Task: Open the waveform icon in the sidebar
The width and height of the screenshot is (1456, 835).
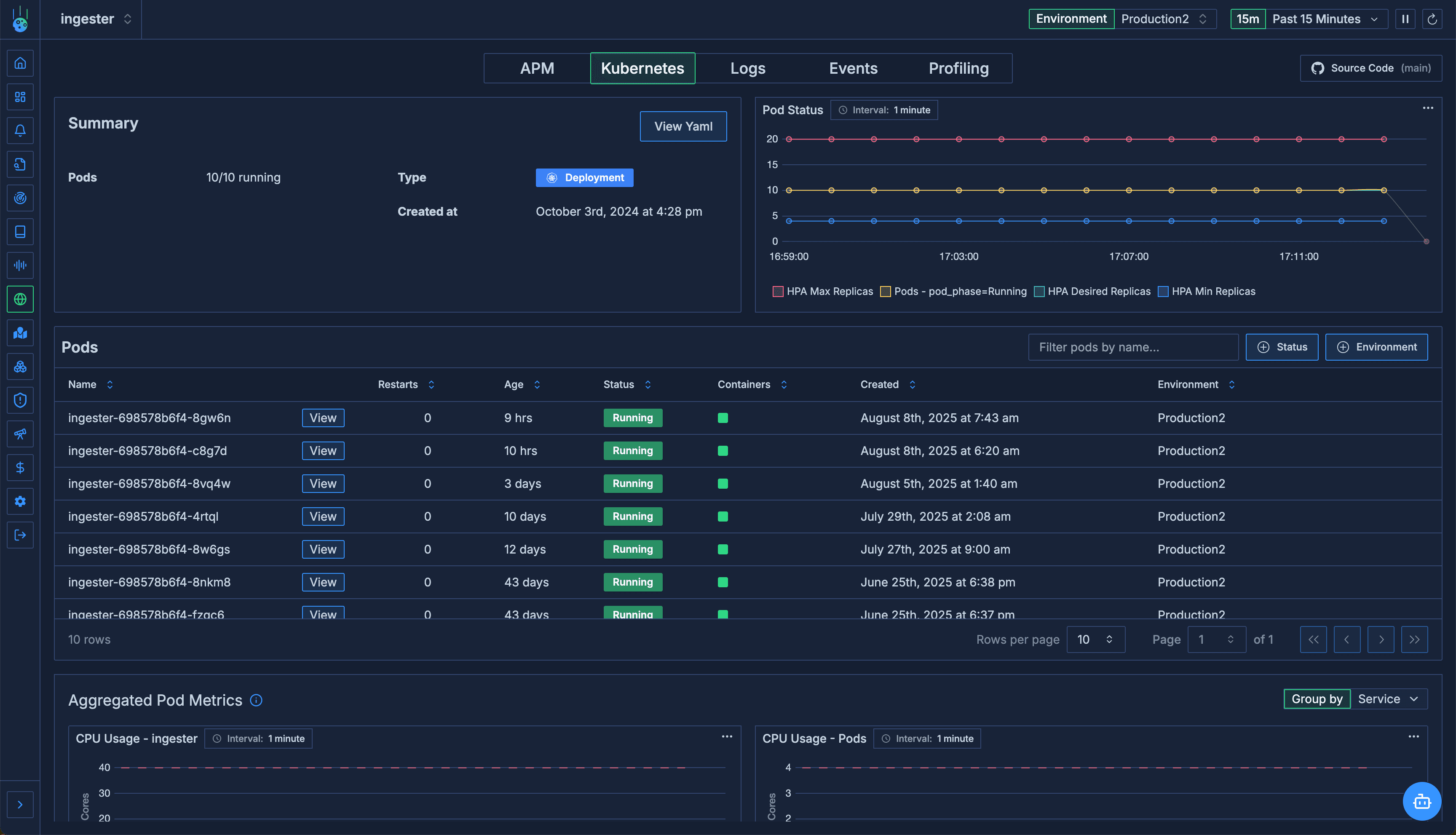Action: (x=20, y=265)
